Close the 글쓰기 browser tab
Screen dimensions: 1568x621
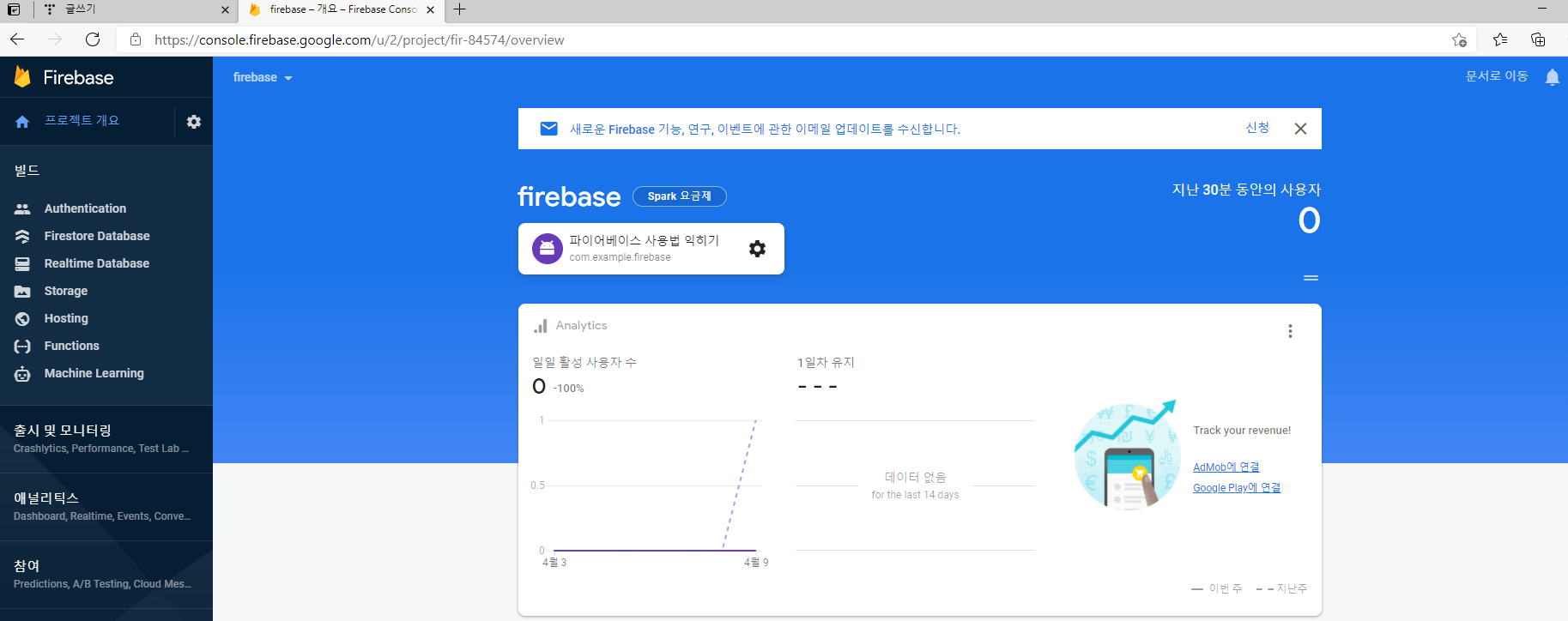pyautogui.click(x=225, y=10)
